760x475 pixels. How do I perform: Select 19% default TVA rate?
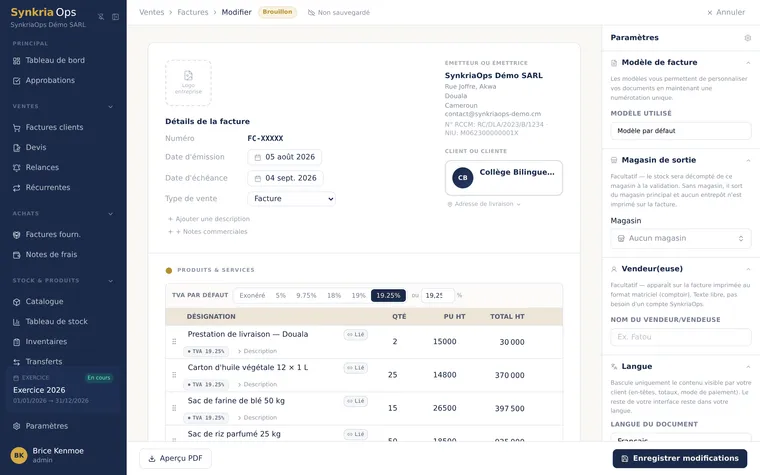(359, 295)
